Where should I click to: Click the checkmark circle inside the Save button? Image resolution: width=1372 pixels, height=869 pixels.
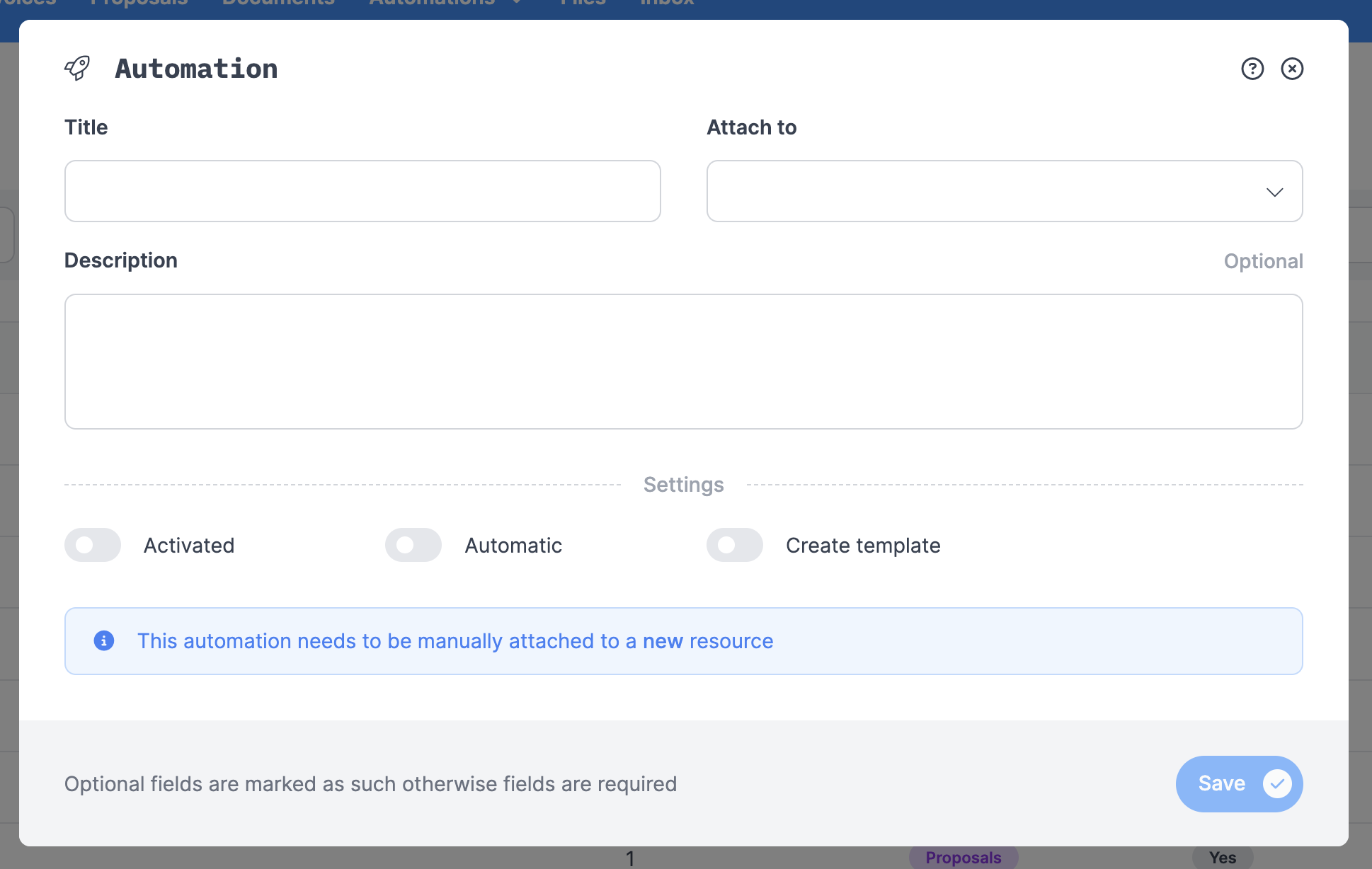pos(1277,783)
